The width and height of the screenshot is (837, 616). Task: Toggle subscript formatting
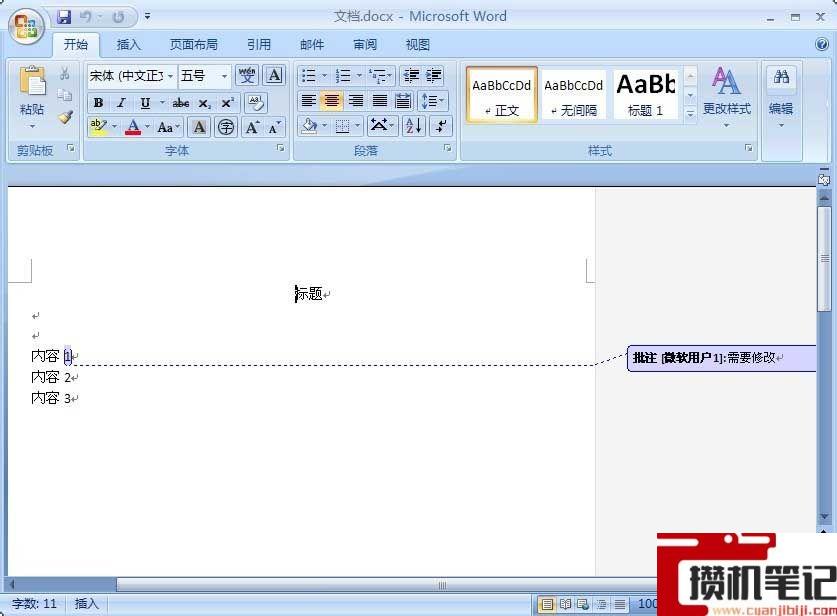pos(204,102)
